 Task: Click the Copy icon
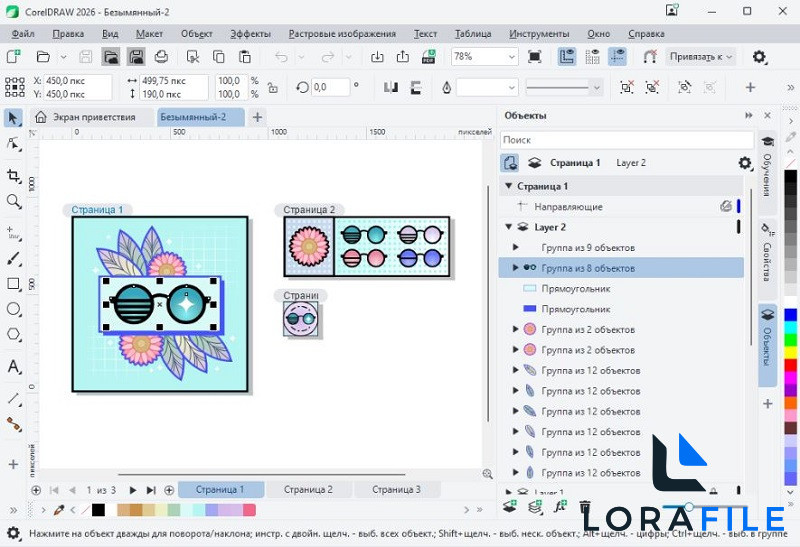pos(219,56)
